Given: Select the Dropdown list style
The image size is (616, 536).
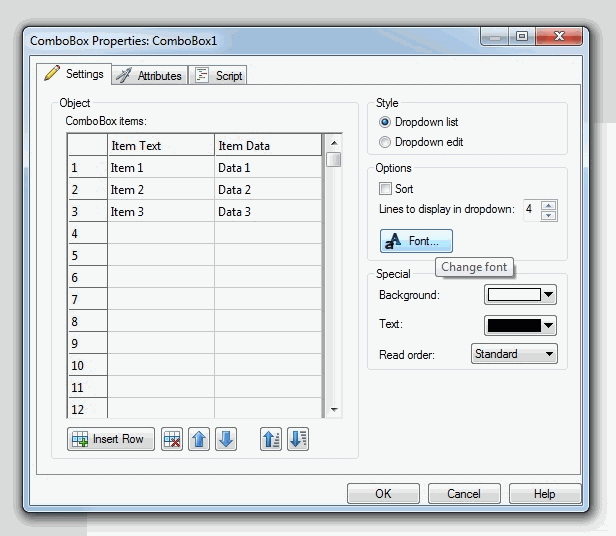Looking at the screenshot, I should pos(386,122).
